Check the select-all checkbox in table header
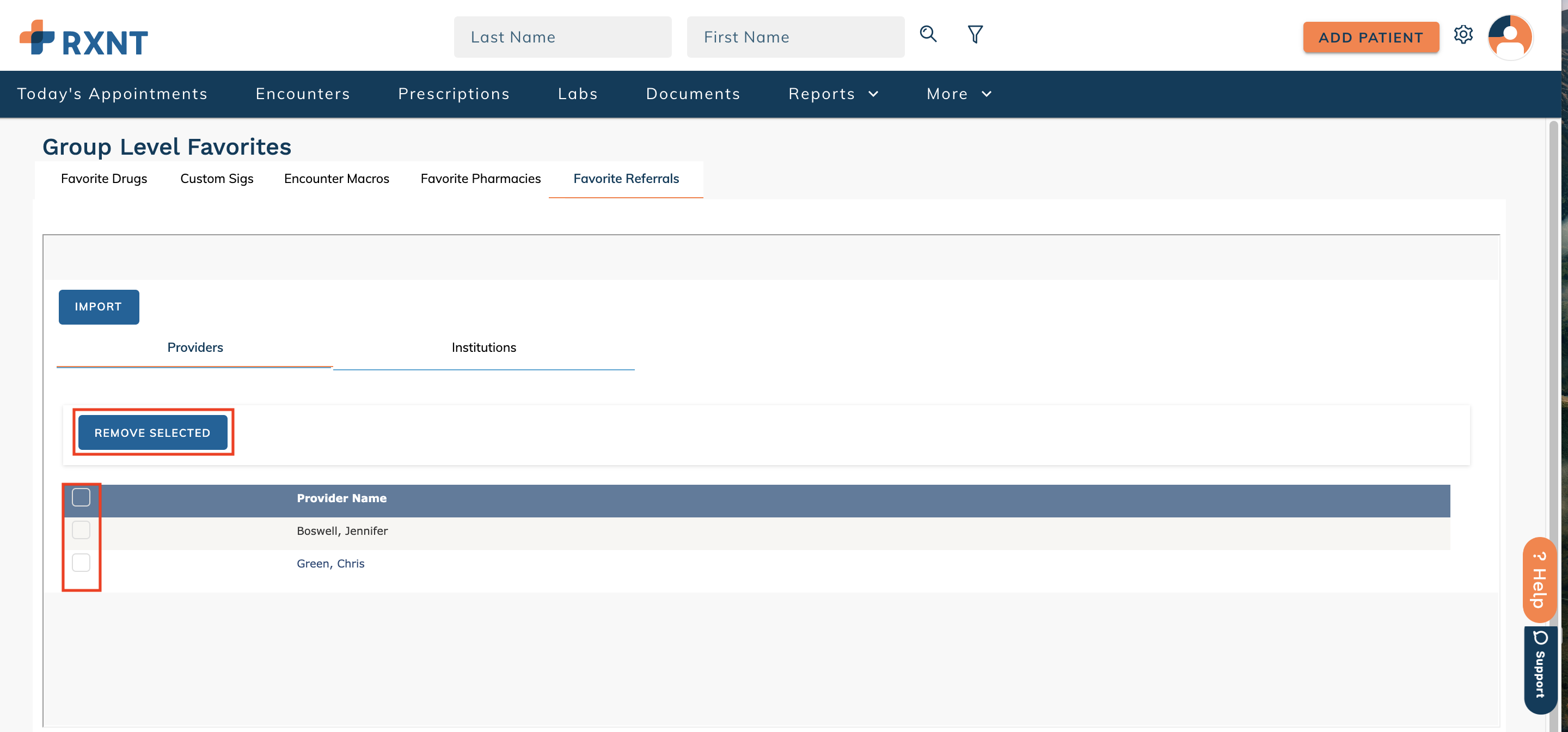The width and height of the screenshot is (1568, 732). click(x=81, y=497)
